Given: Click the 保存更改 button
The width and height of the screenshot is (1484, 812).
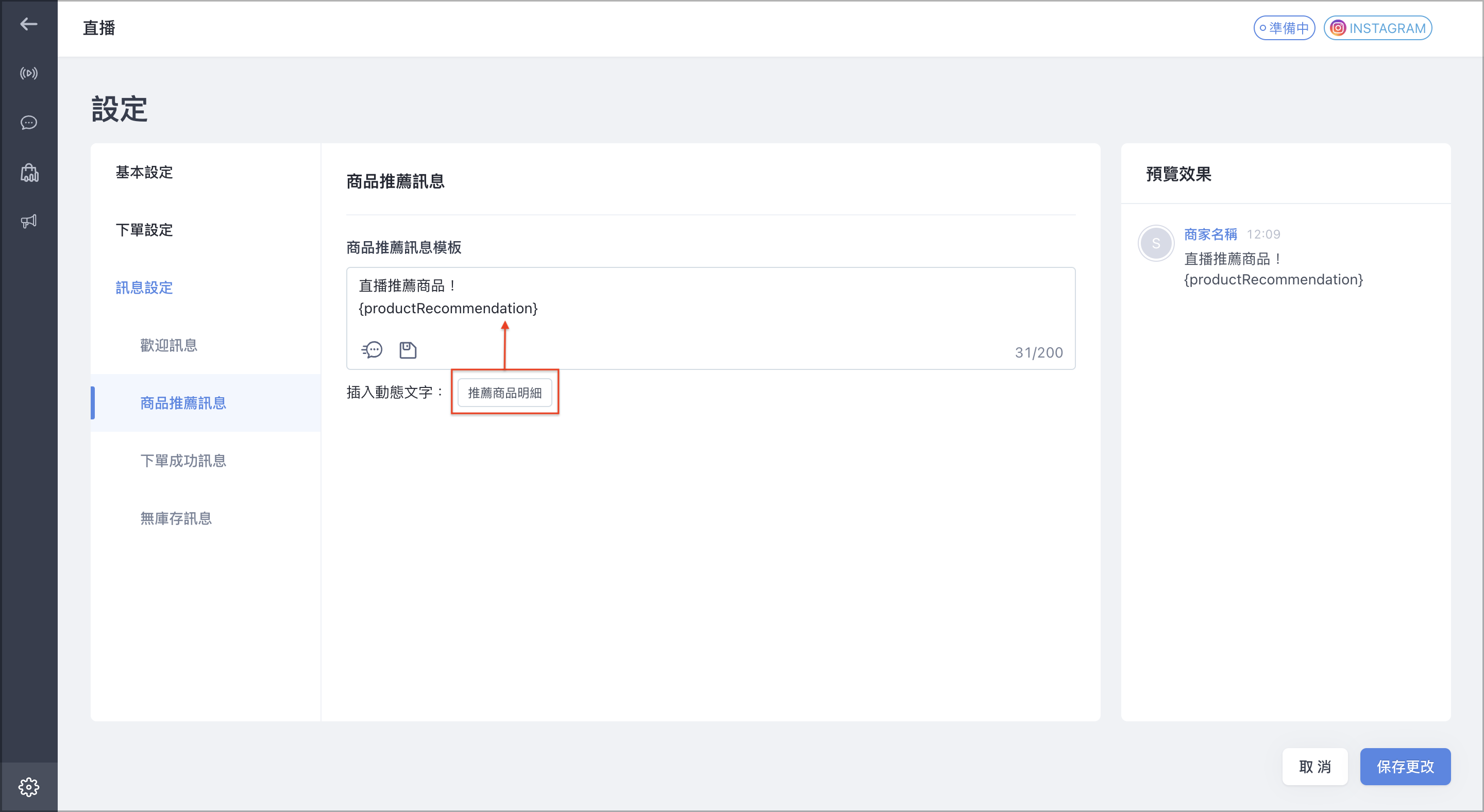Looking at the screenshot, I should click(x=1405, y=767).
